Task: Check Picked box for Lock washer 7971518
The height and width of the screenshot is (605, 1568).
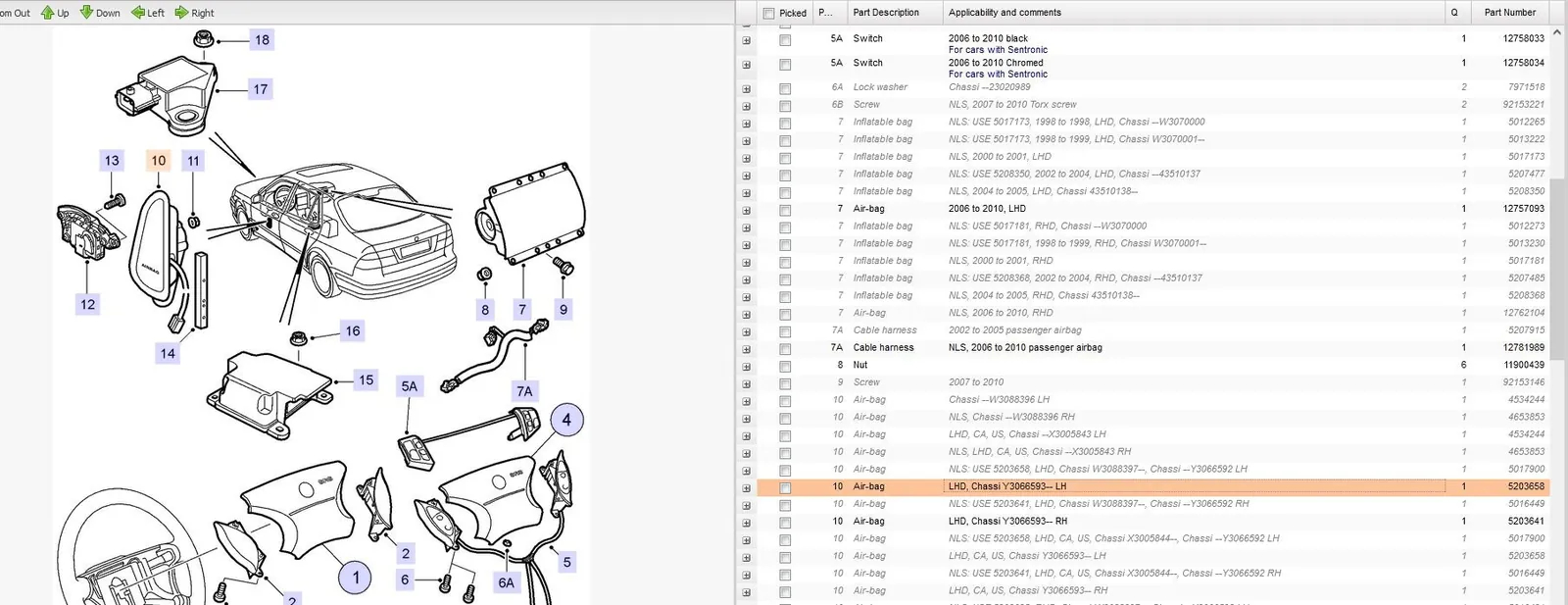Action: [x=785, y=89]
